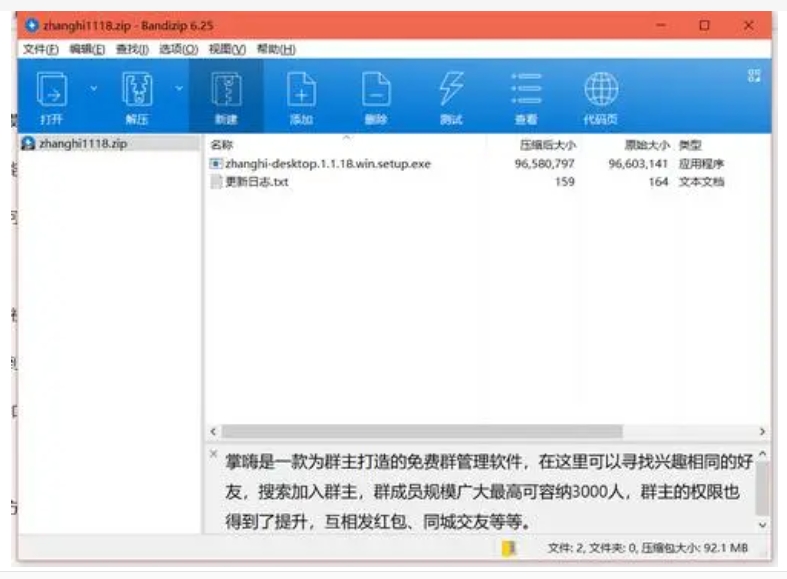787x579 pixels.
Task: Select zhanghi1118.zip in the left tree
Action: click(x=83, y=143)
